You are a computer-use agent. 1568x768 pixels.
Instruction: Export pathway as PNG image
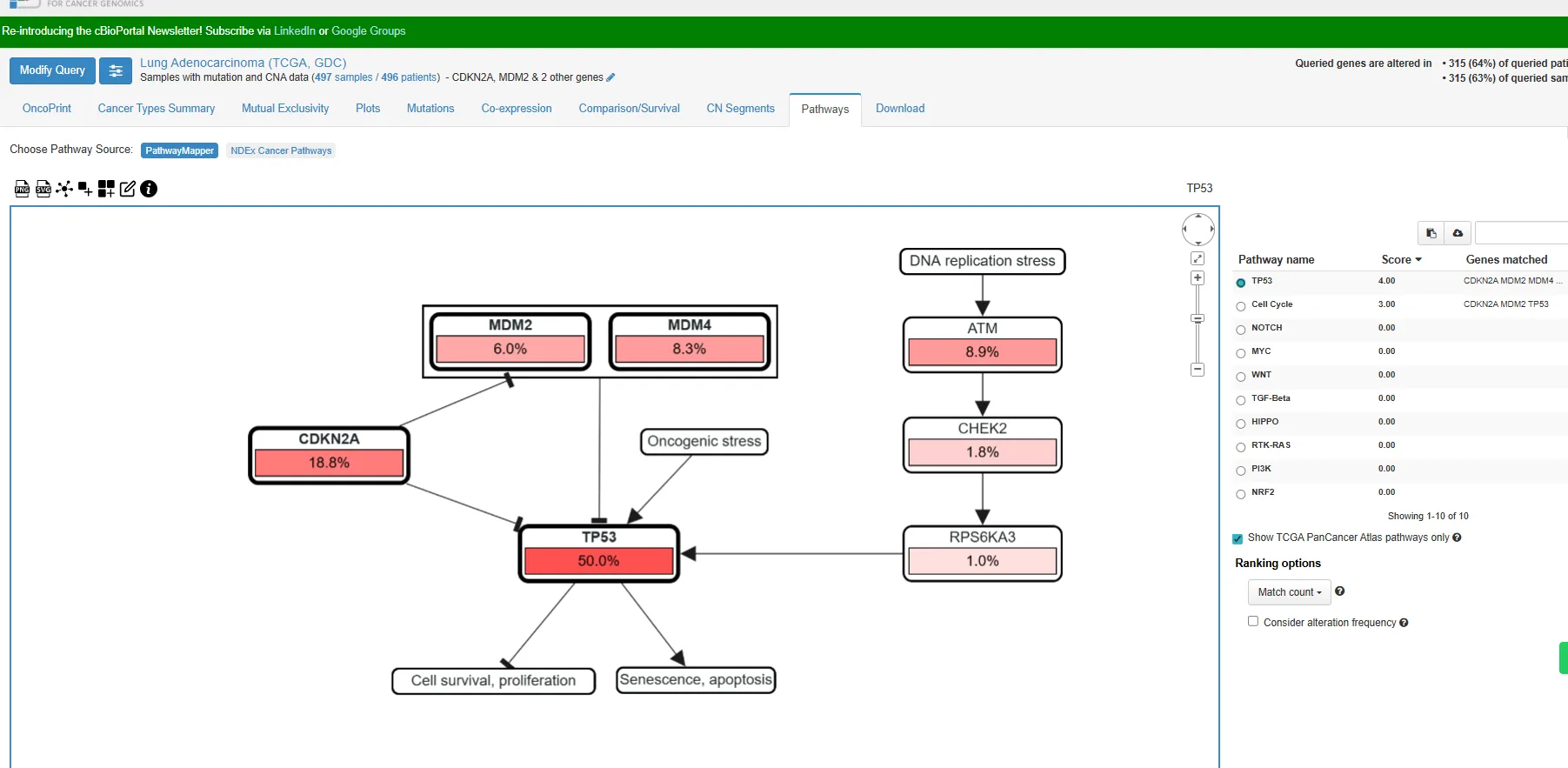(23, 189)
